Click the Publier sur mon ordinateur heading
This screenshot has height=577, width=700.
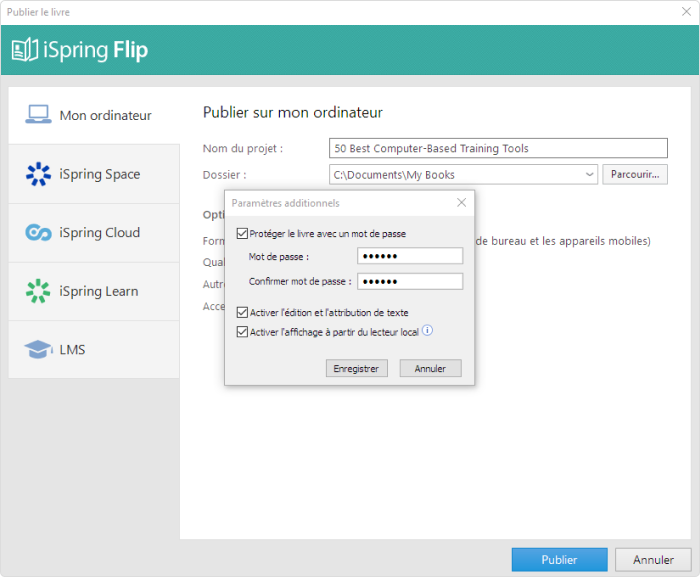pyautogui.click(x=292, y=113)
